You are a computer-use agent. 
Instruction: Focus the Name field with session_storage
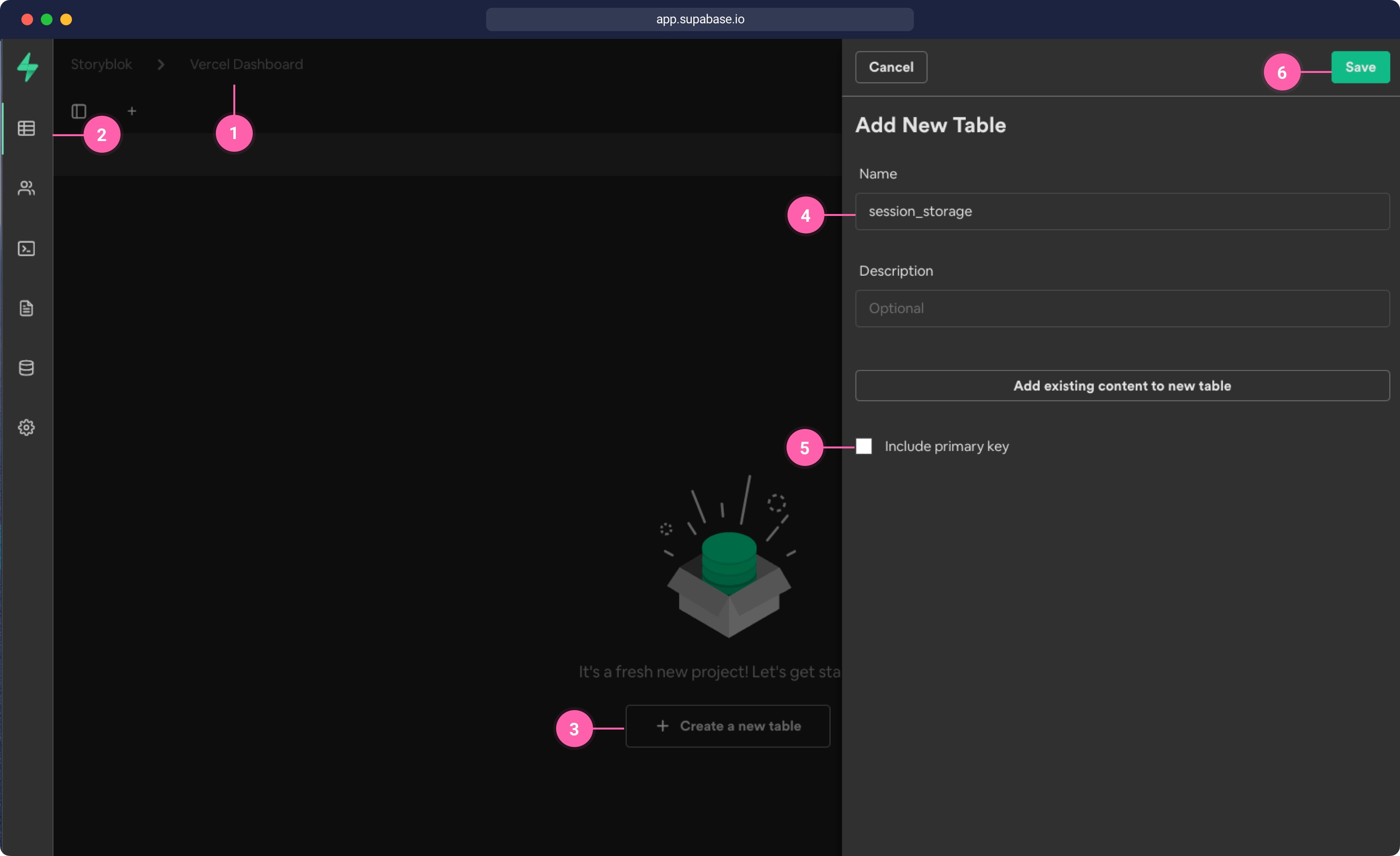tap(1122, 212)
